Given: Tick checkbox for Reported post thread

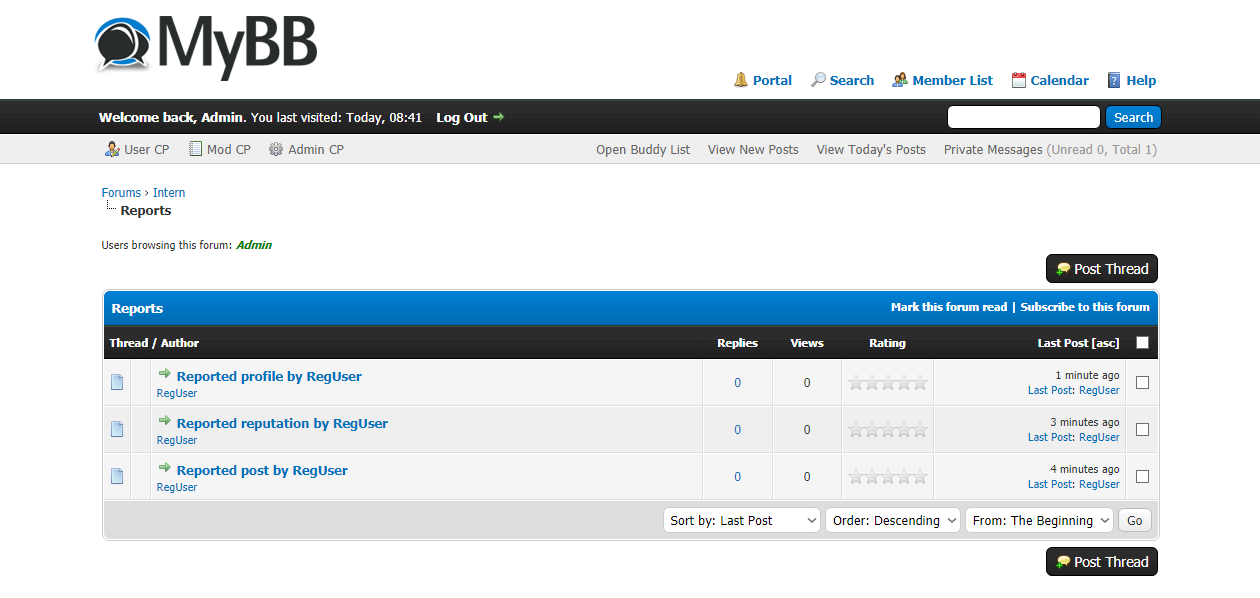Looking at the screenshot, I should 1143,476.
